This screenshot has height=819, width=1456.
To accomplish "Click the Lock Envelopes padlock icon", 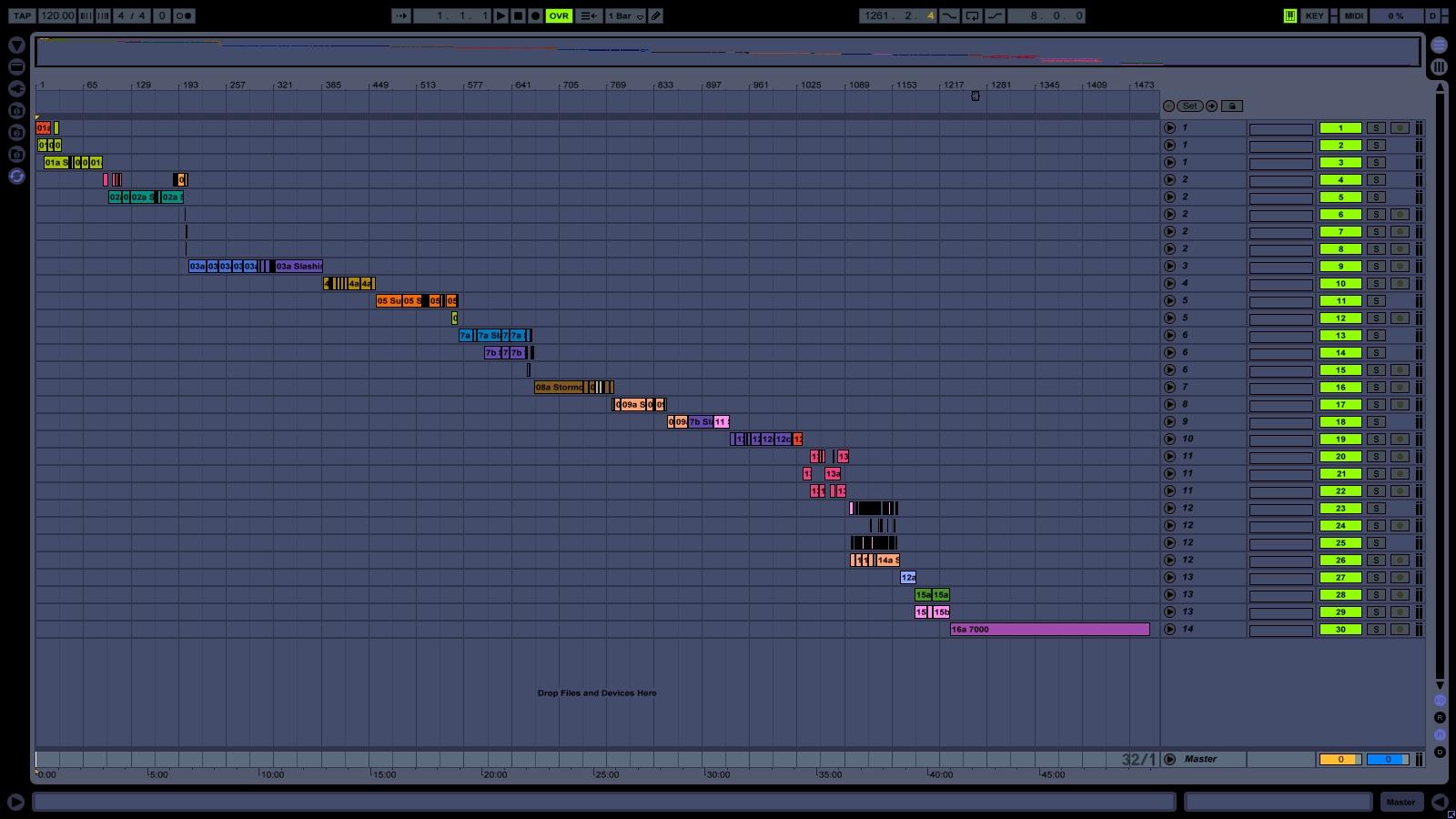I will (x=1231, y=106).
